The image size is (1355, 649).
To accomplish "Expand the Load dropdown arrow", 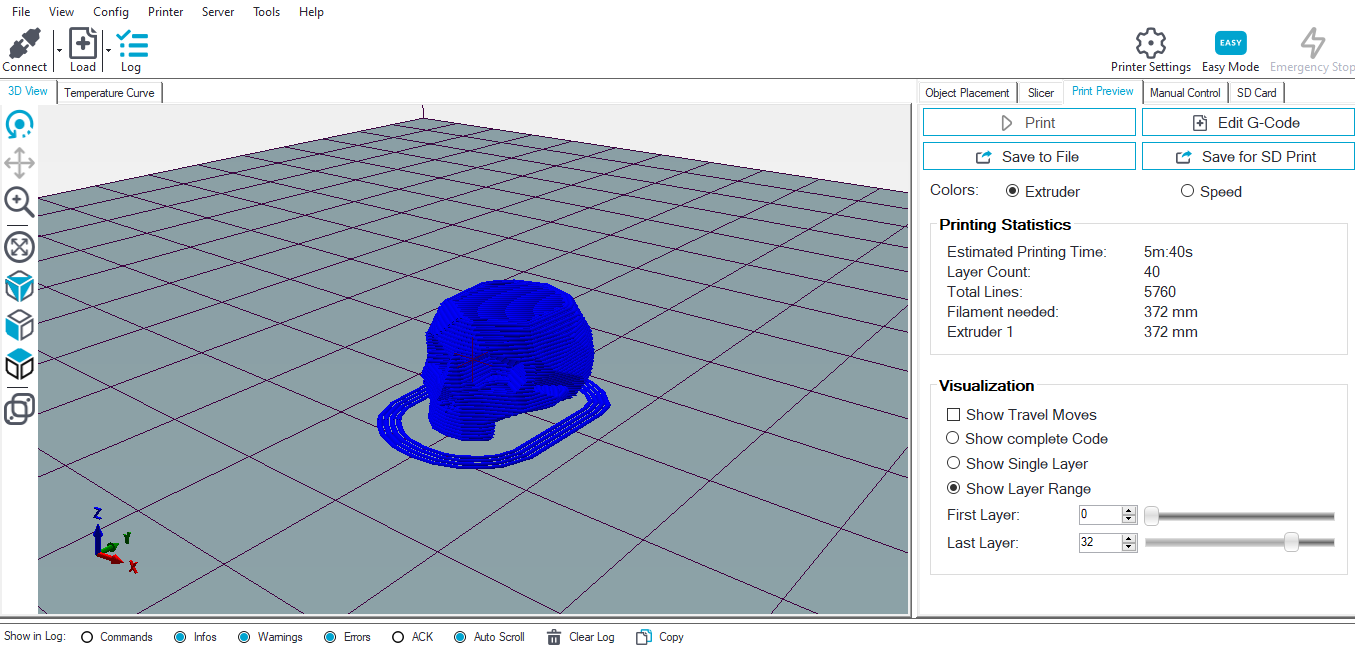I will 108,50.
